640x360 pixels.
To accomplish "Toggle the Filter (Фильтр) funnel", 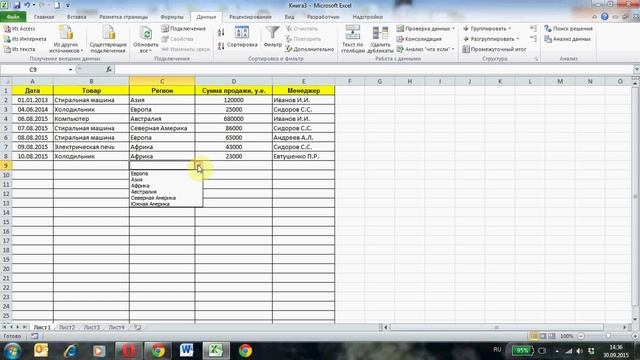I will (x=272, y=37).
